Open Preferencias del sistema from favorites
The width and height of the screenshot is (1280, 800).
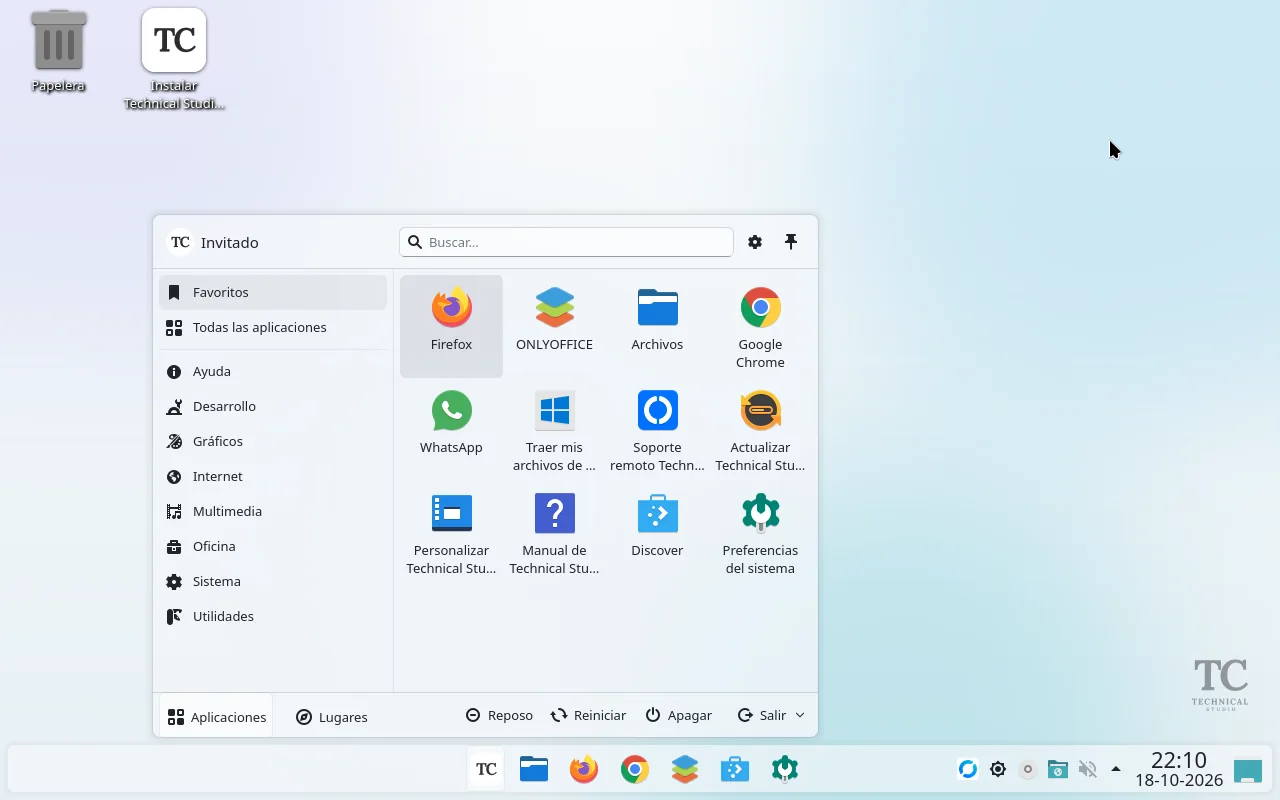click(760, 532)
